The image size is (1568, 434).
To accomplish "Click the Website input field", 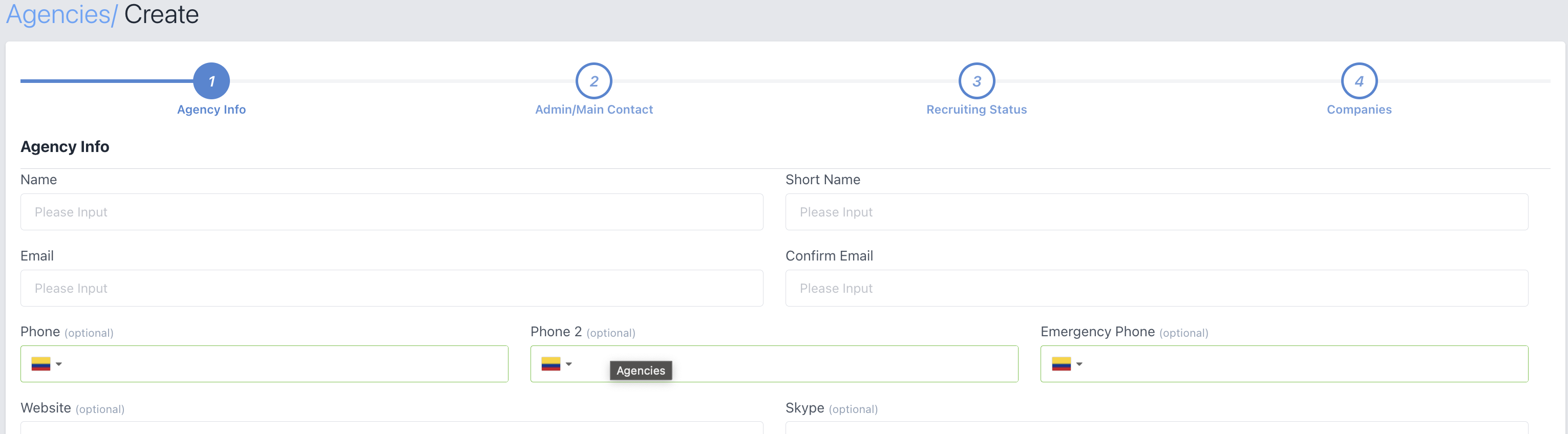I will 391,428.
